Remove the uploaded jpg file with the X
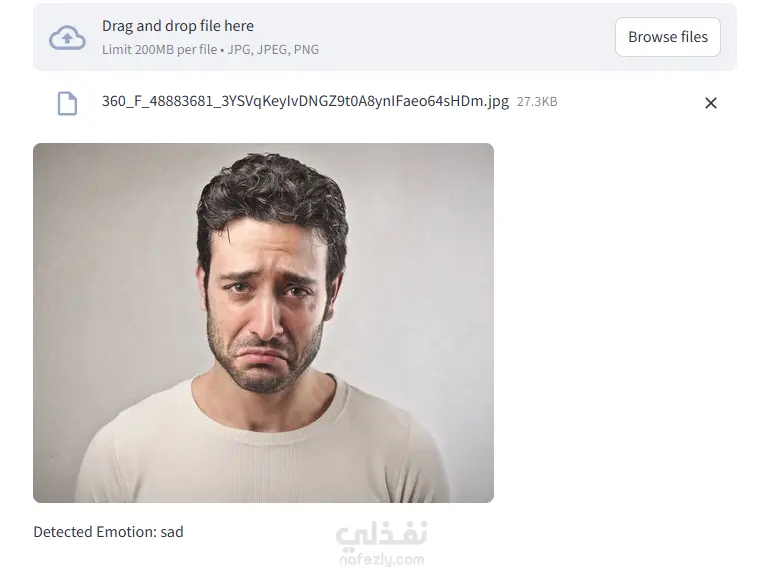Screen dimensions: 763x568 coord(710,103)
